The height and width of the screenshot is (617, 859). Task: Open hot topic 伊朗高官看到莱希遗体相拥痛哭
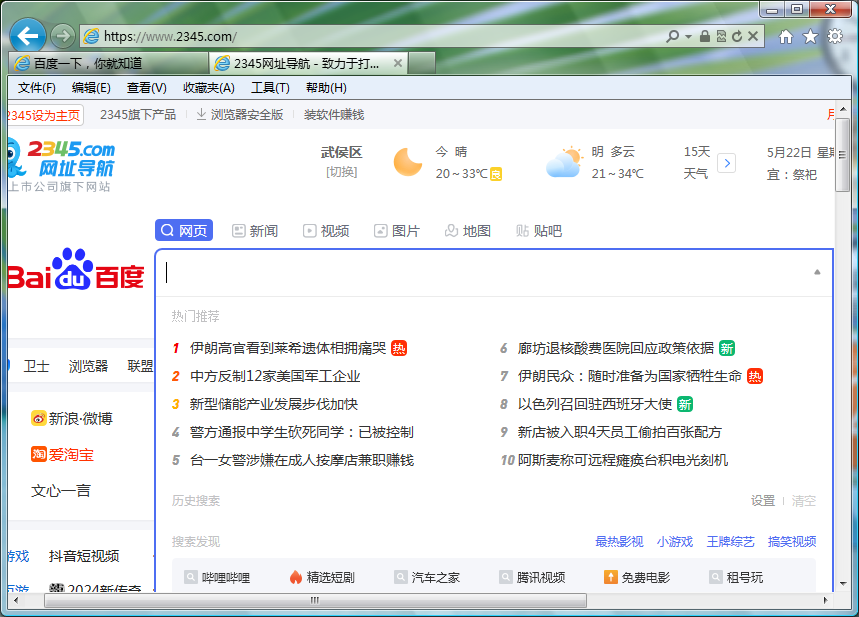tap(288, 348)
